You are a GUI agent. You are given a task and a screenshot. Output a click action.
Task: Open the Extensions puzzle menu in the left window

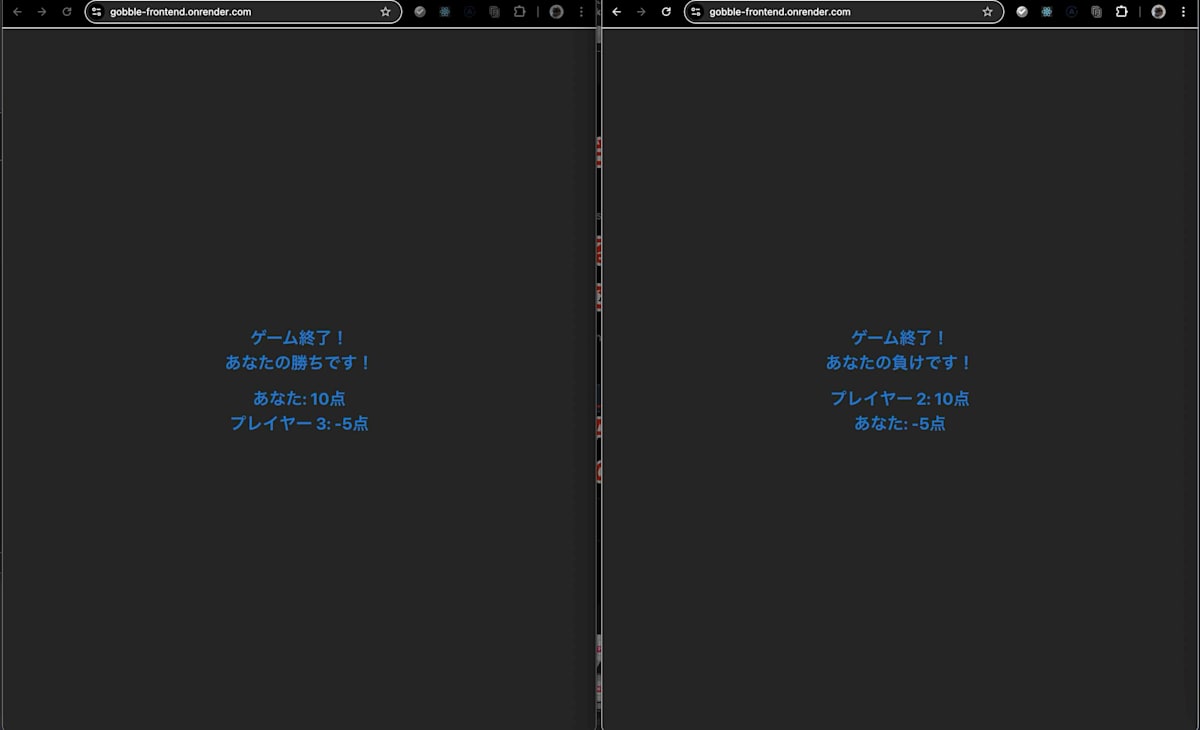tap(519, 12)
